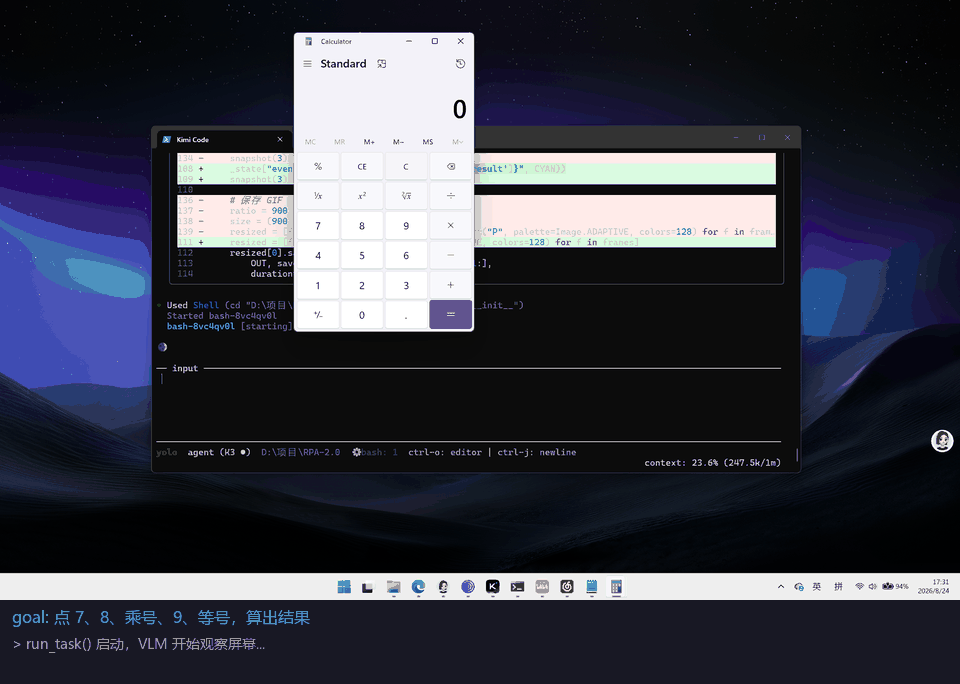
Task: Toggle the 拼 IME mode indicator
Action: [838, 587]
